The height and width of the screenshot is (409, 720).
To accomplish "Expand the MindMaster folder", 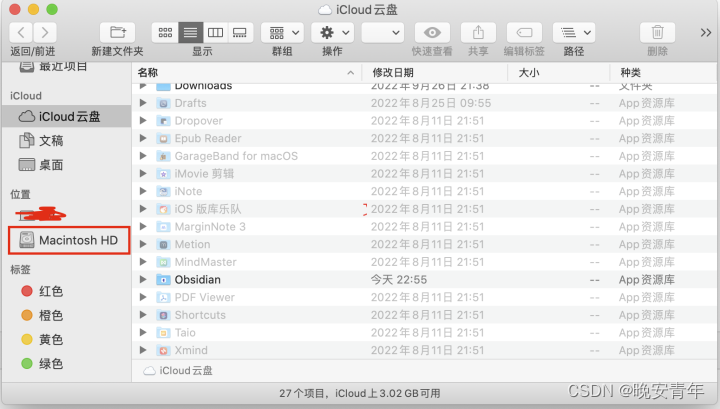I will 143,262.
